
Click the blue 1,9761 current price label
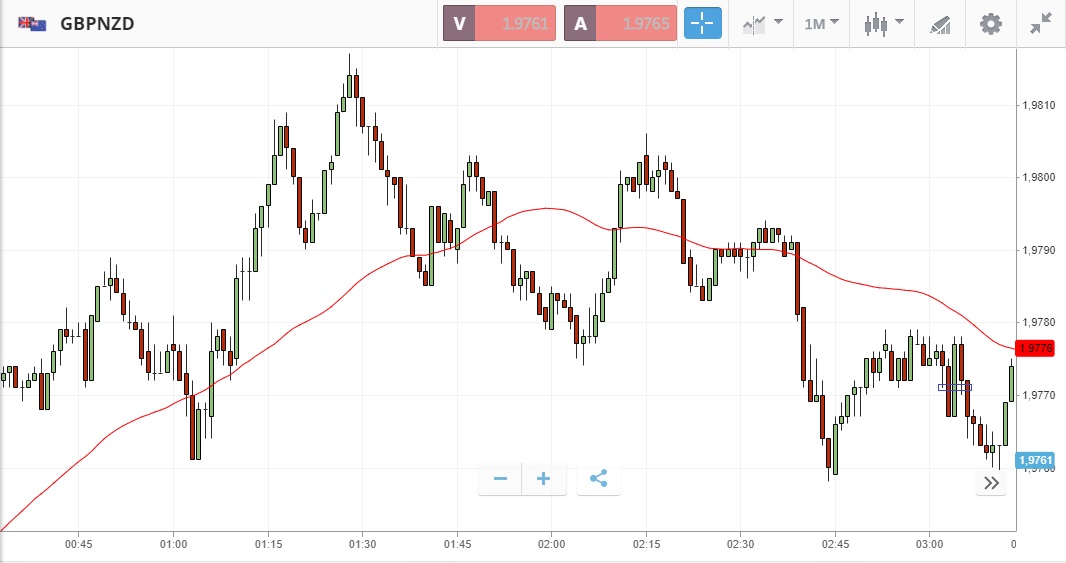tap(1034, 460)
